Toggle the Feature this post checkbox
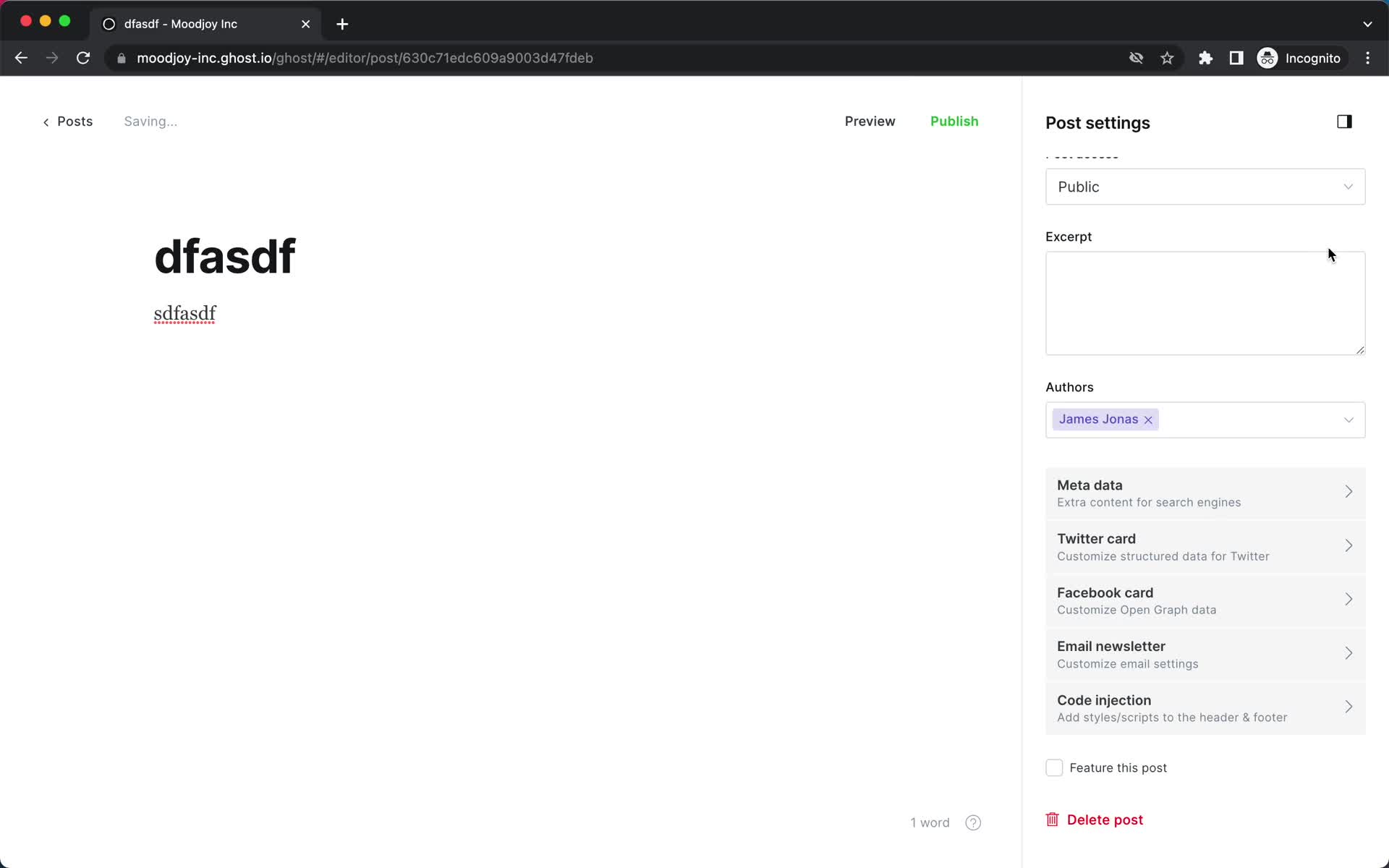Screen dimensions: 1389x868 tap(1054, 768)
